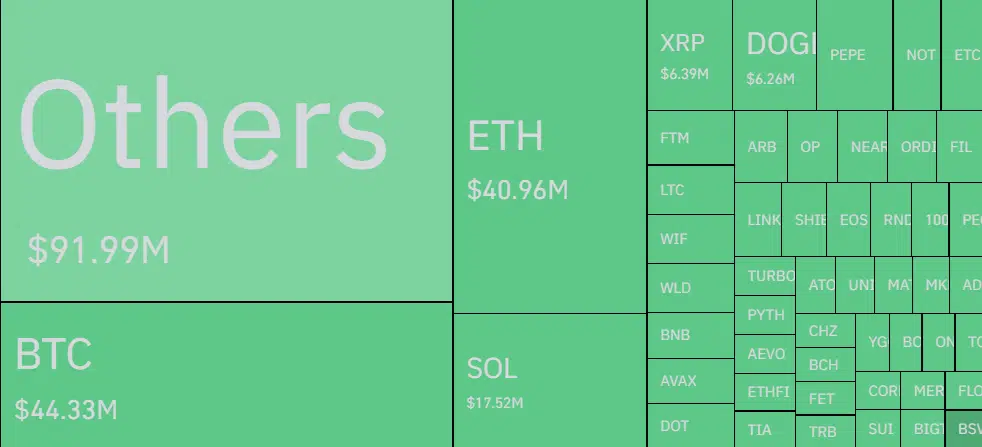Click the WIF tile
This screenshot has width=982, height=447.
690,239
